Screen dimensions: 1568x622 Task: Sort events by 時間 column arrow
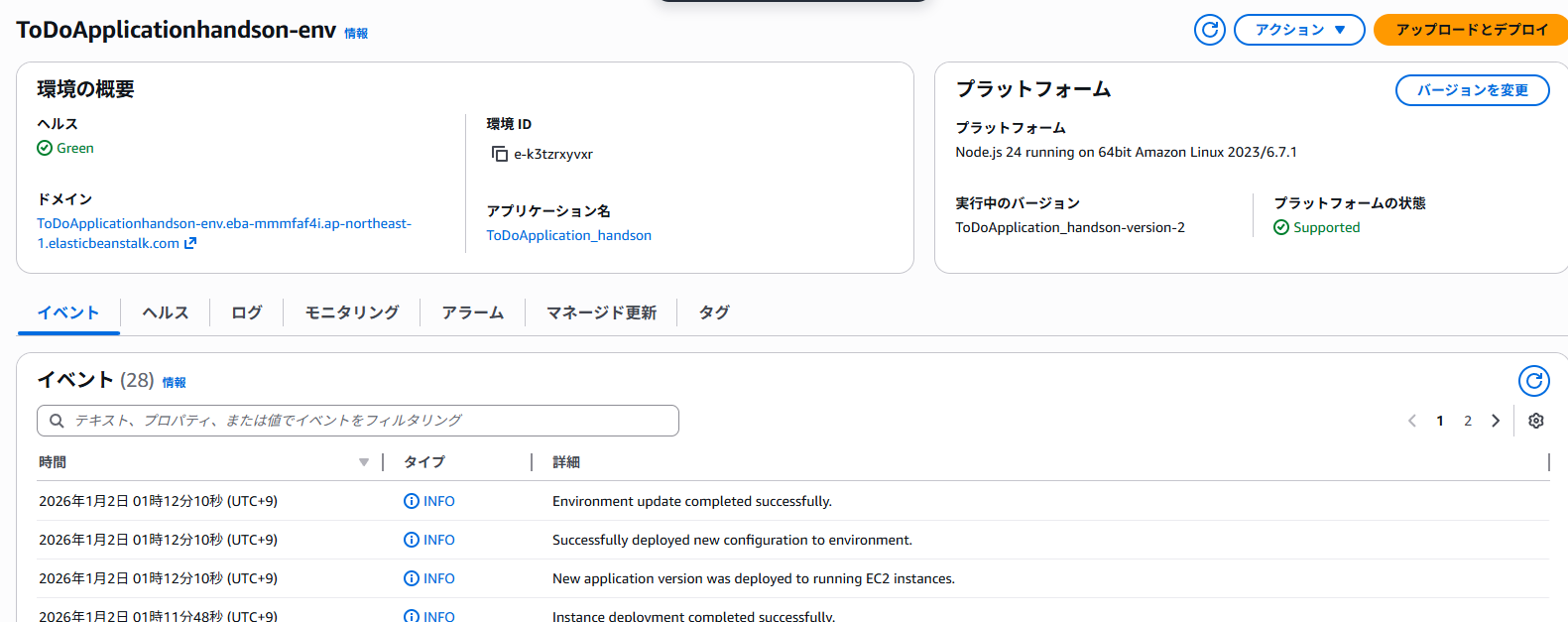[364, 462]
